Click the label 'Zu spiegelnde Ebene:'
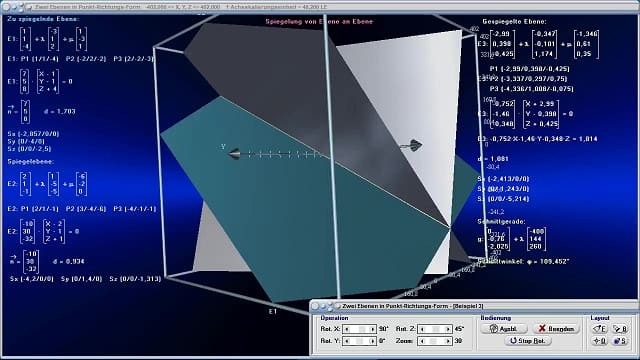 point(43,19)
